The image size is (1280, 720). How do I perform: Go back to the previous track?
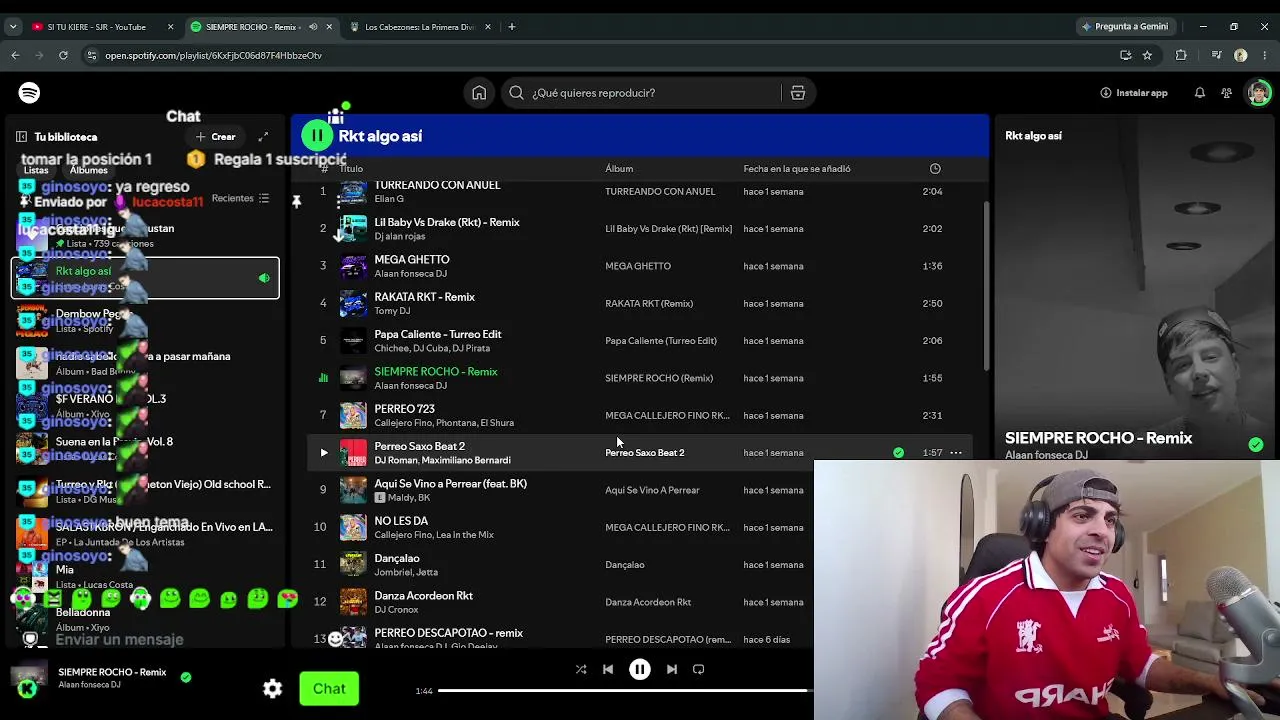[x=608, y=669]
